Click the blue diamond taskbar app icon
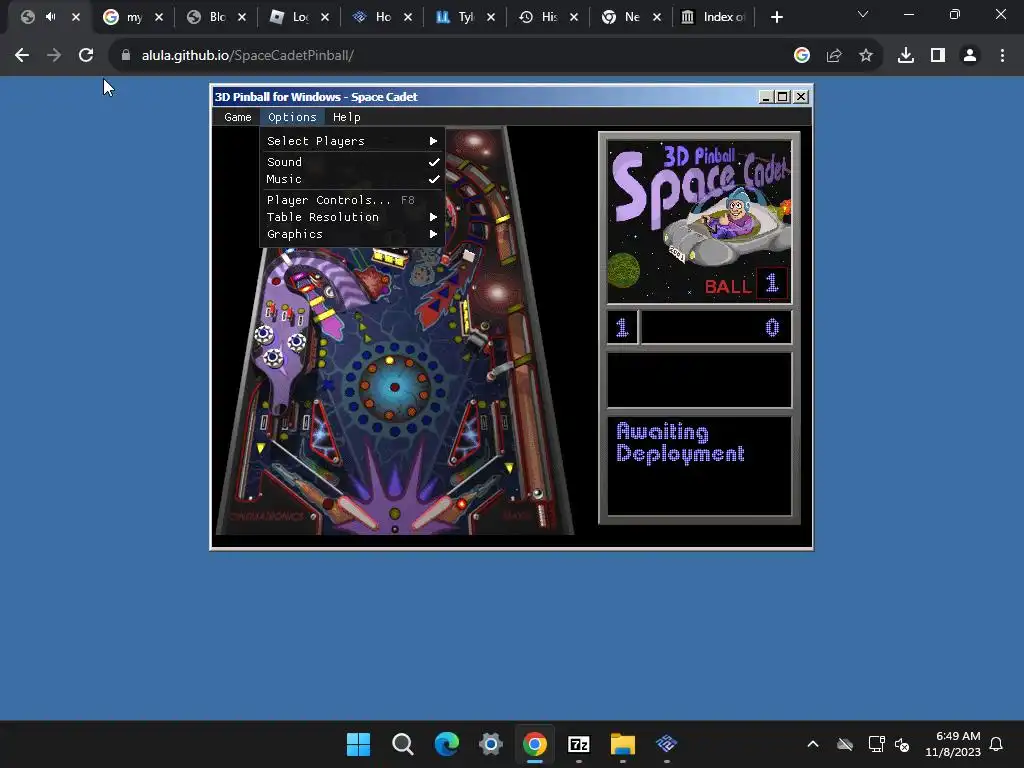Screen dimensions: 1024x768 [x=666, y=744]
